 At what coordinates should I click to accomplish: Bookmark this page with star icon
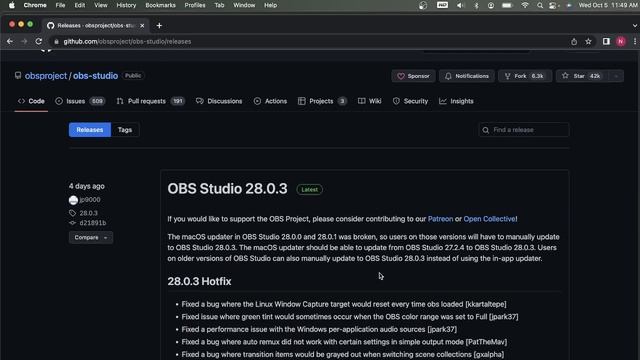tap(588, 41)
